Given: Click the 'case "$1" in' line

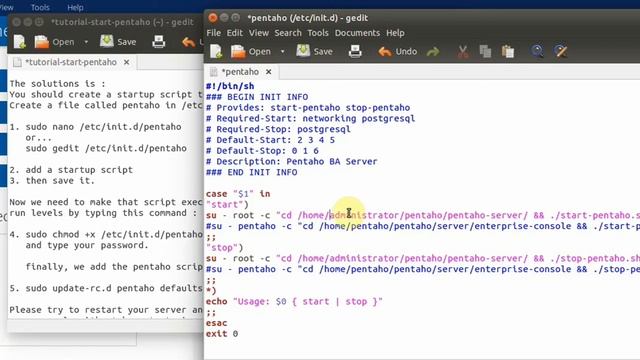Looking at the screenshot, I should pos(238,194).
